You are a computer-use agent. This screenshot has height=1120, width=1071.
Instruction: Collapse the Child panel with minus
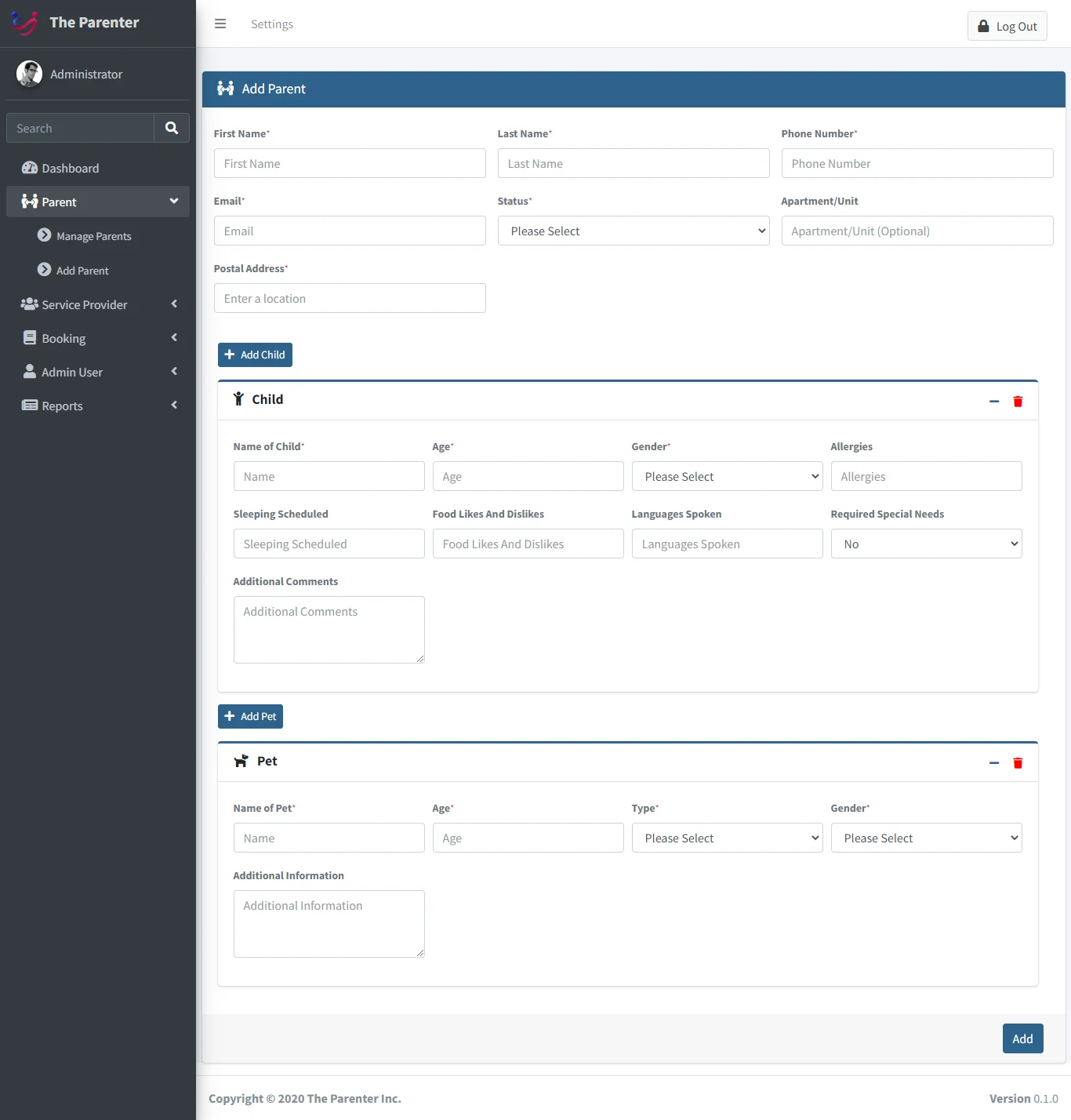tap(994, 402)
